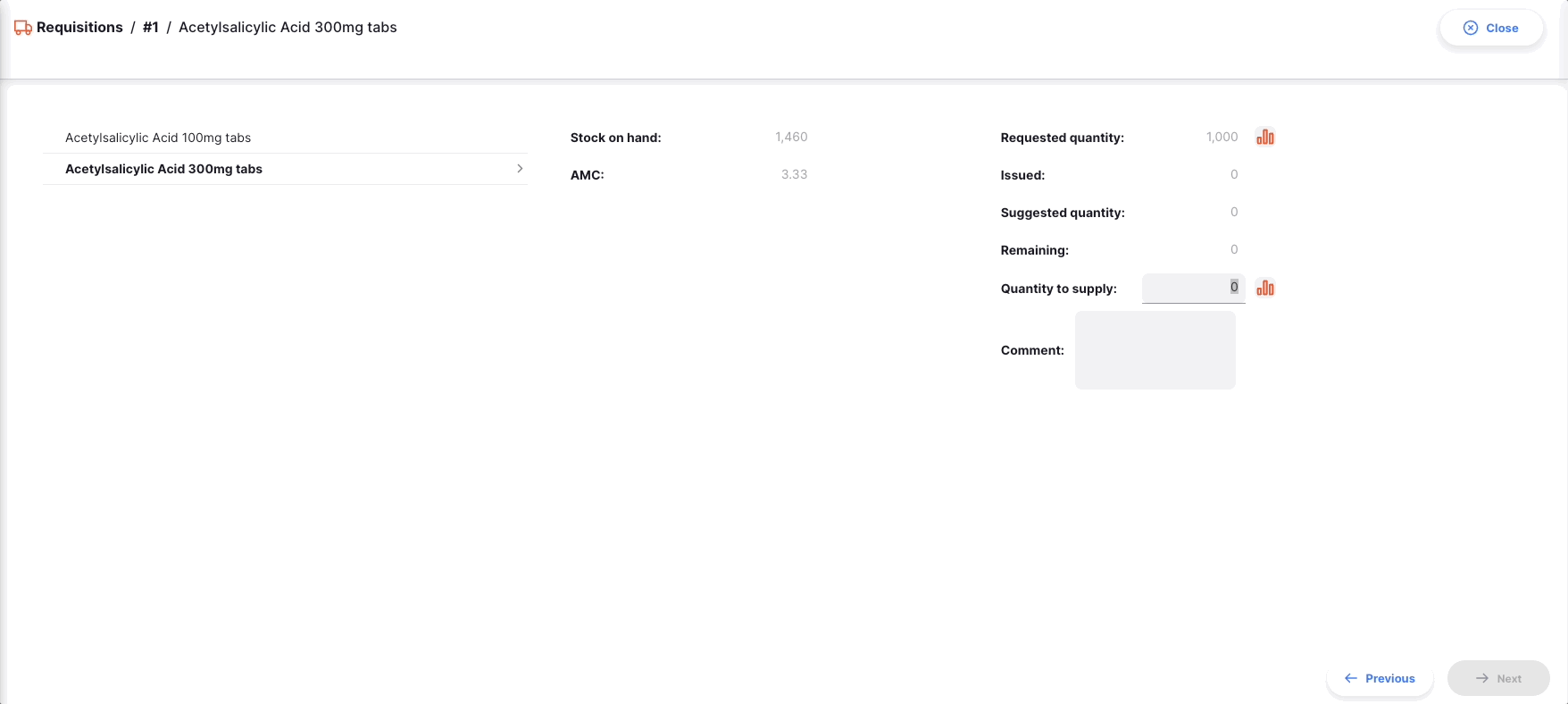1568x704 pixels.
Task: Click AMC value 3.33
Action: [794, 174]
